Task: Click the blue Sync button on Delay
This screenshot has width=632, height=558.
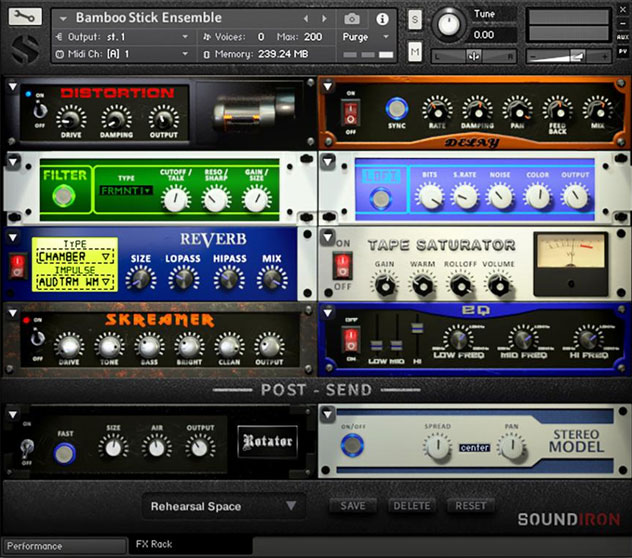Action: [x=397, y=108]
